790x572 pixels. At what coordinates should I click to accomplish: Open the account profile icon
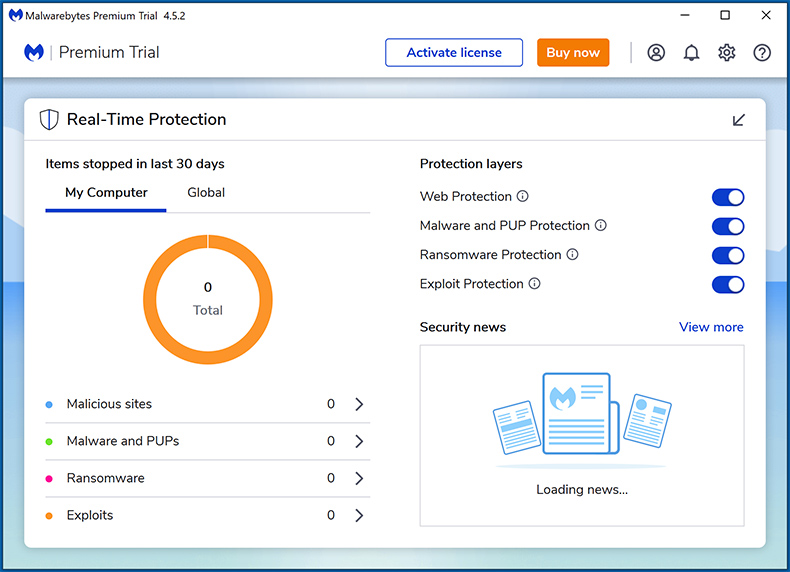(x=656, y=52)
